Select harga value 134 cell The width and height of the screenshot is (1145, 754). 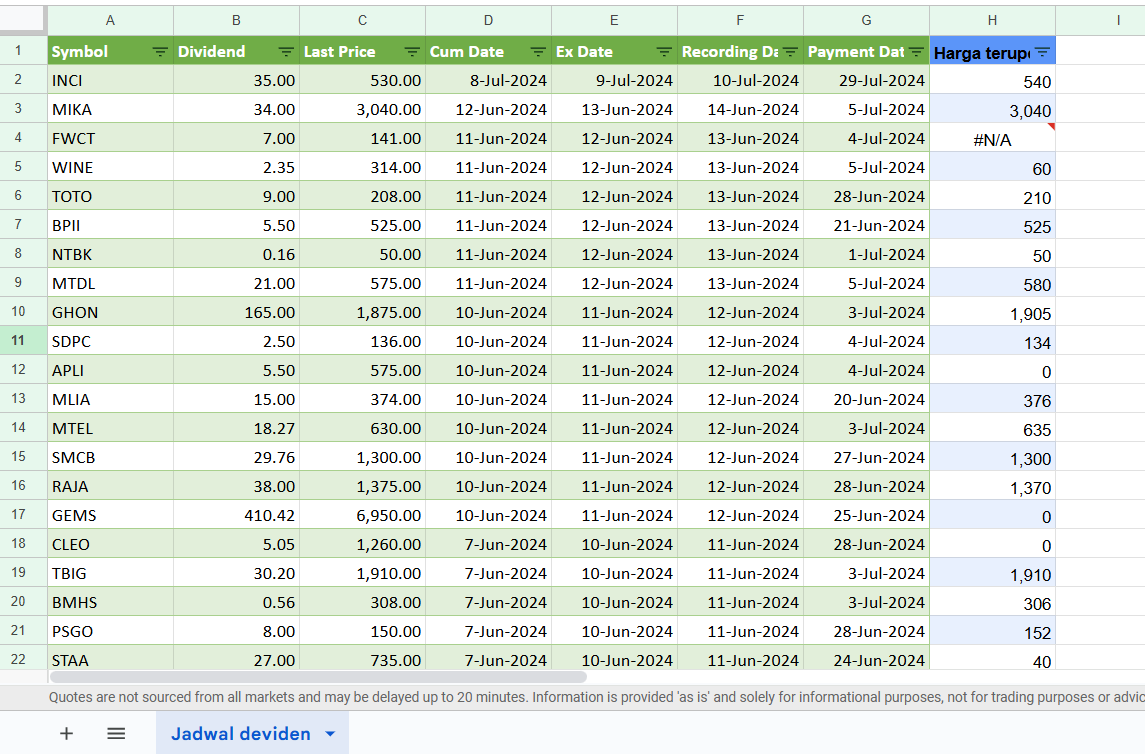992,342
